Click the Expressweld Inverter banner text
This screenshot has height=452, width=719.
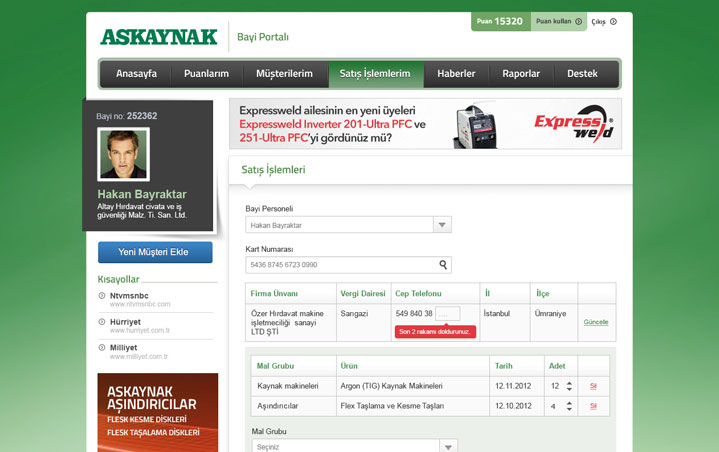pos(332,124)
